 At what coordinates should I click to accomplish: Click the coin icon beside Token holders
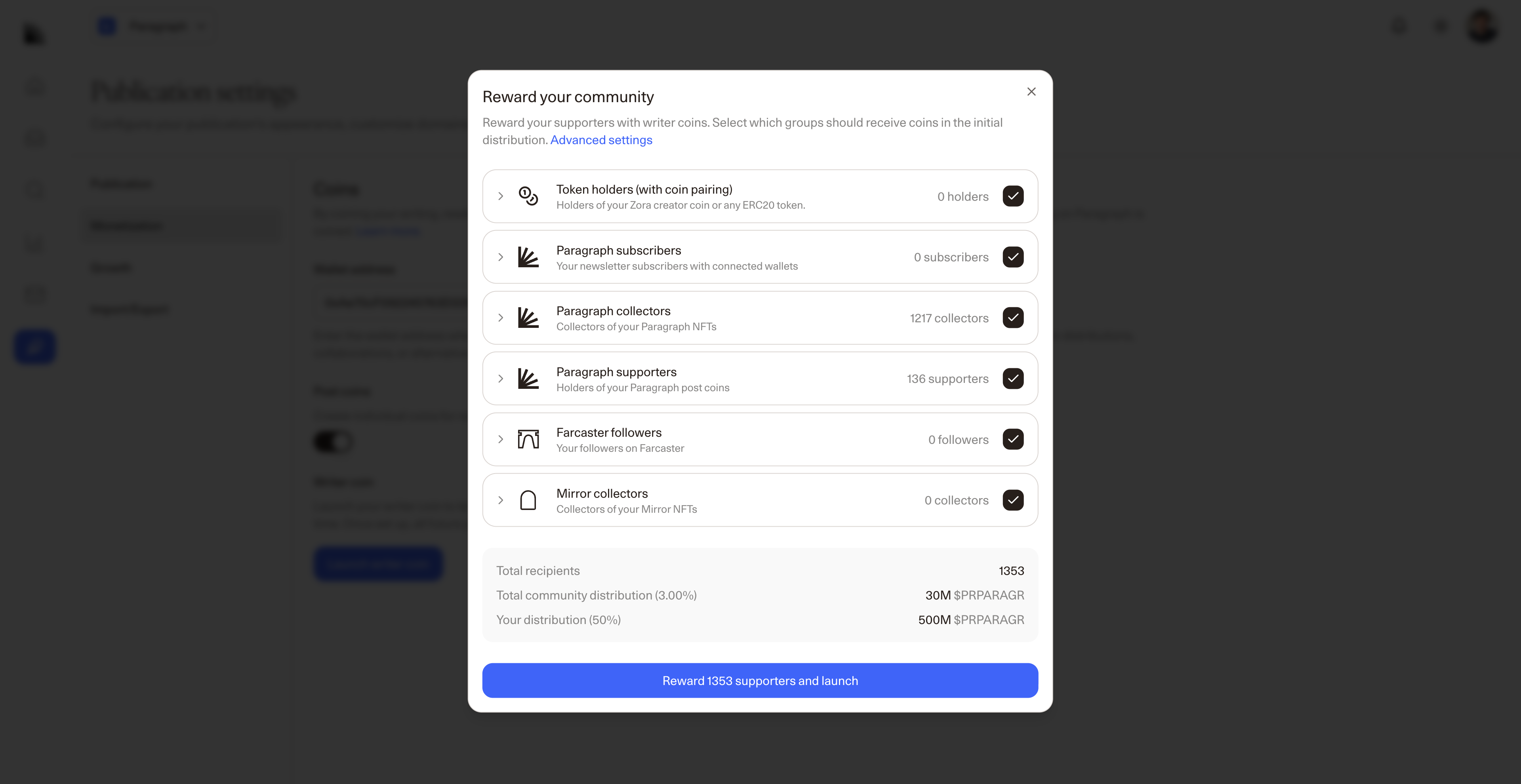(528, 196)
